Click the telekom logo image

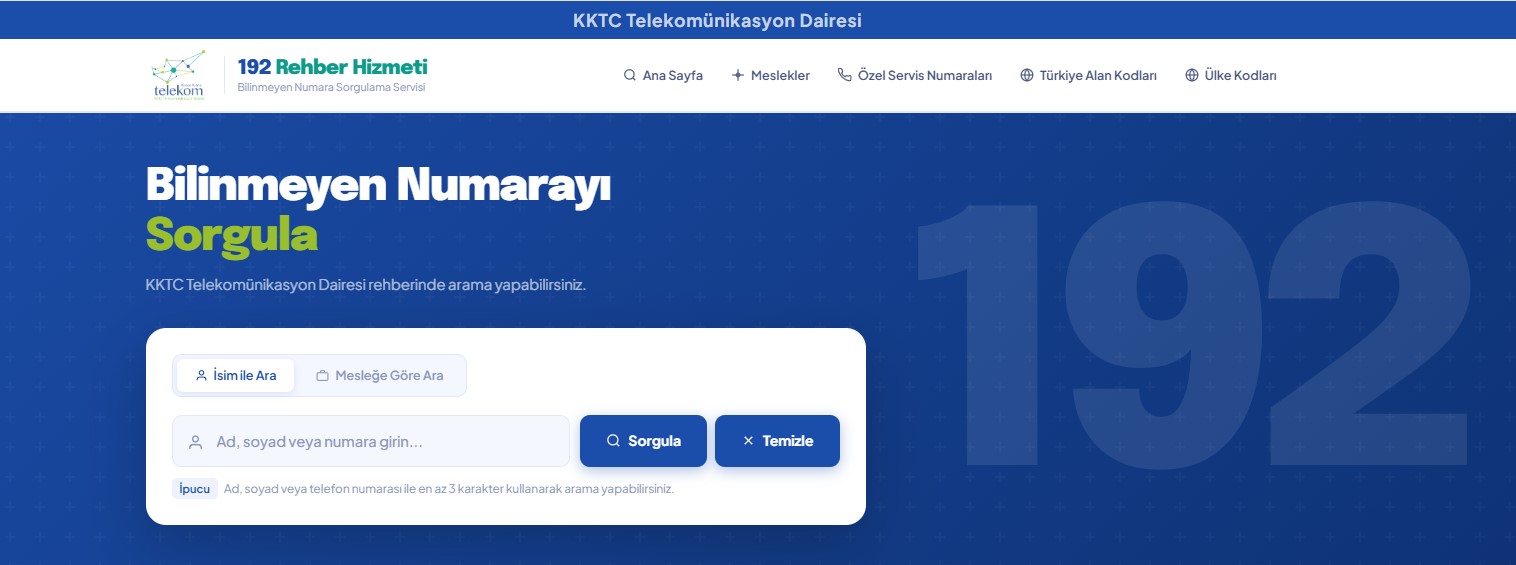(178, 75)
